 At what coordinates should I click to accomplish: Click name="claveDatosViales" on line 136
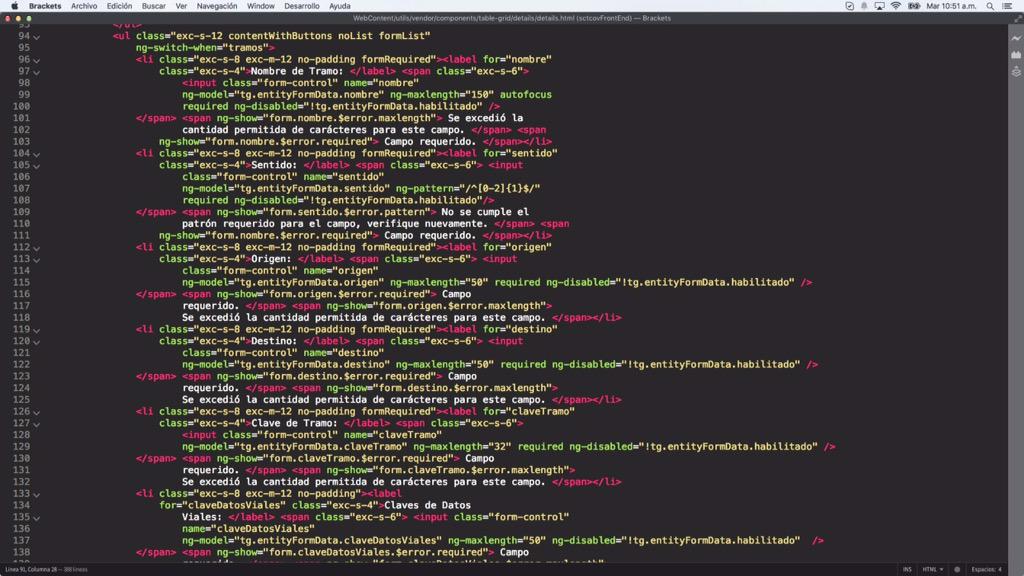[248, 529]
